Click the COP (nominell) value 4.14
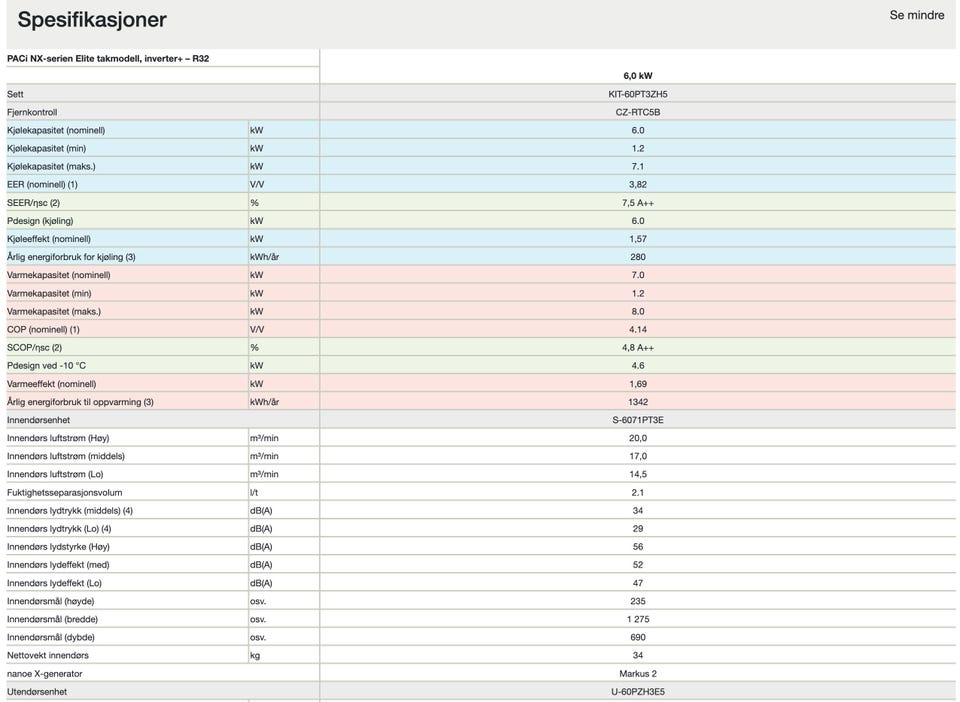Image resolution: width=960 pixels, height=702 pixels. 637,330
